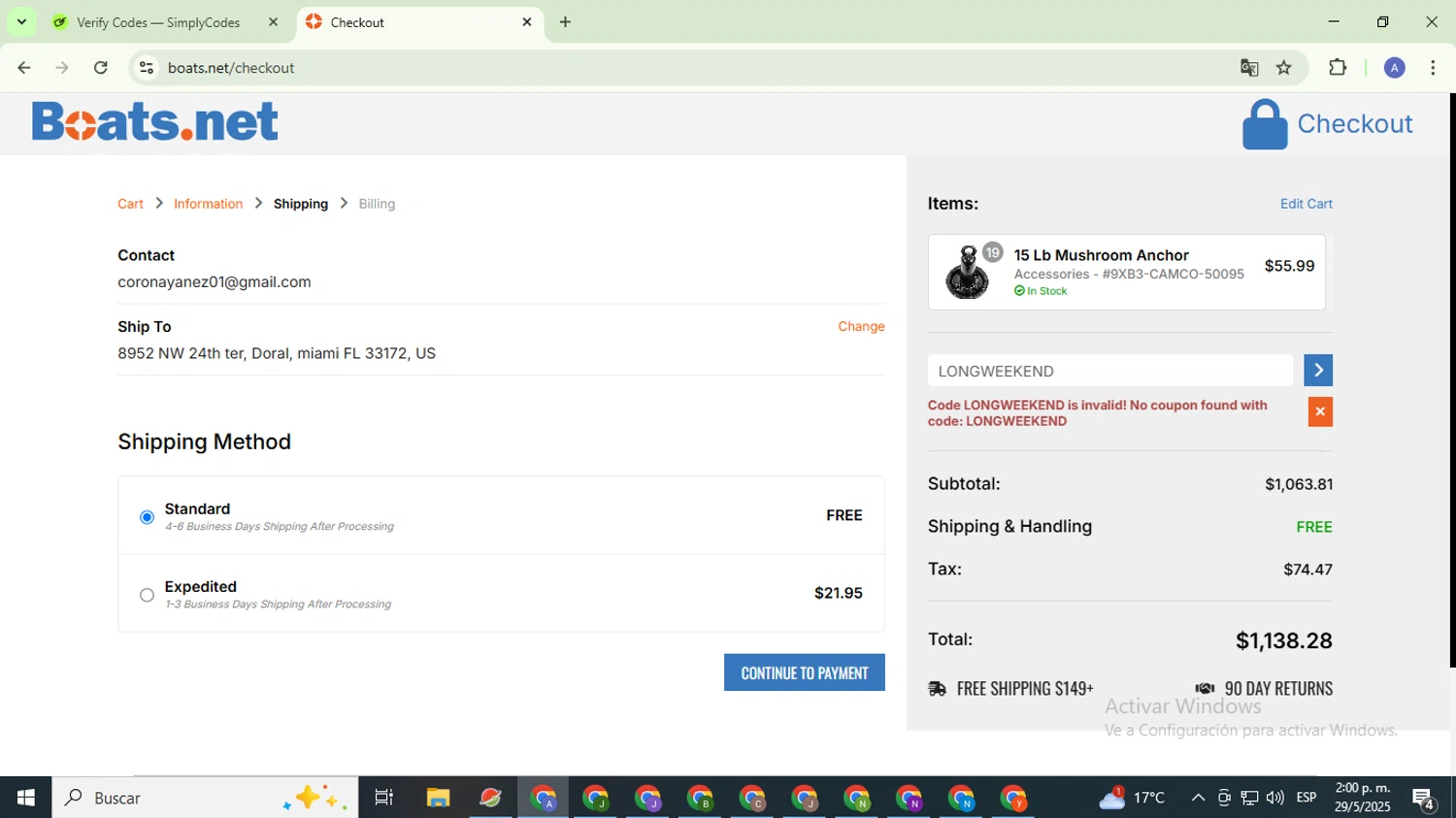Viewport: 1456px width, 818px height.
Task: Switch to the Verify Codes — SimplyCodes tab
Action: coord(158,22)
